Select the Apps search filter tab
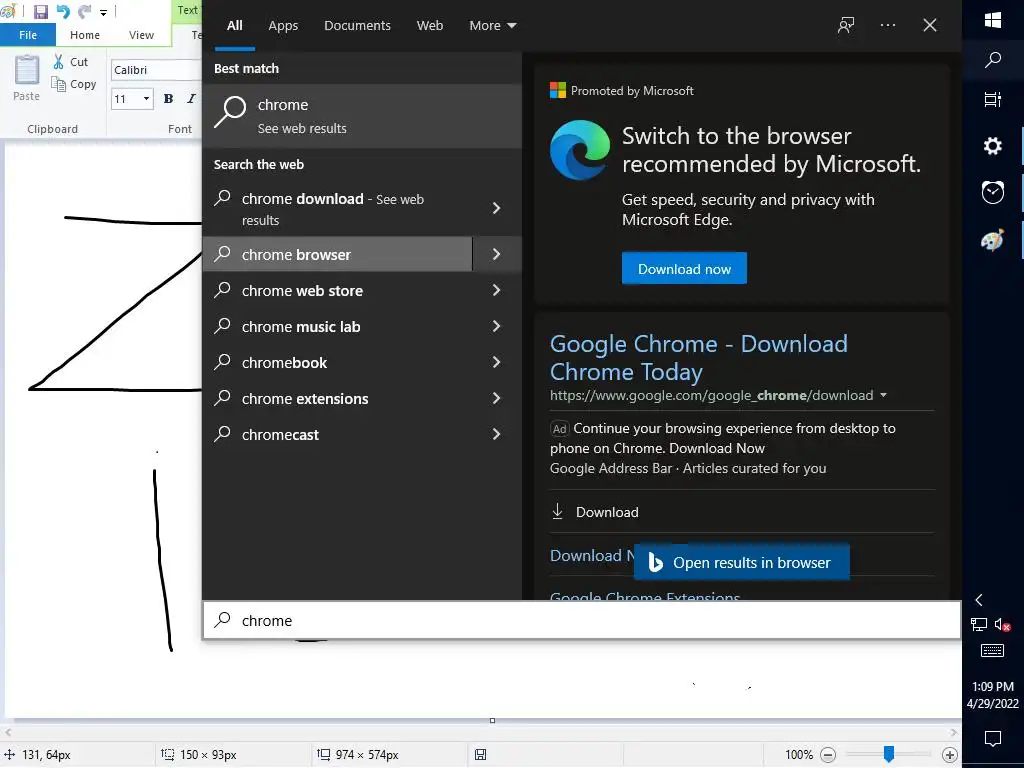The width and height of the screenshot is (1024, 768). (x=283, y=25)
